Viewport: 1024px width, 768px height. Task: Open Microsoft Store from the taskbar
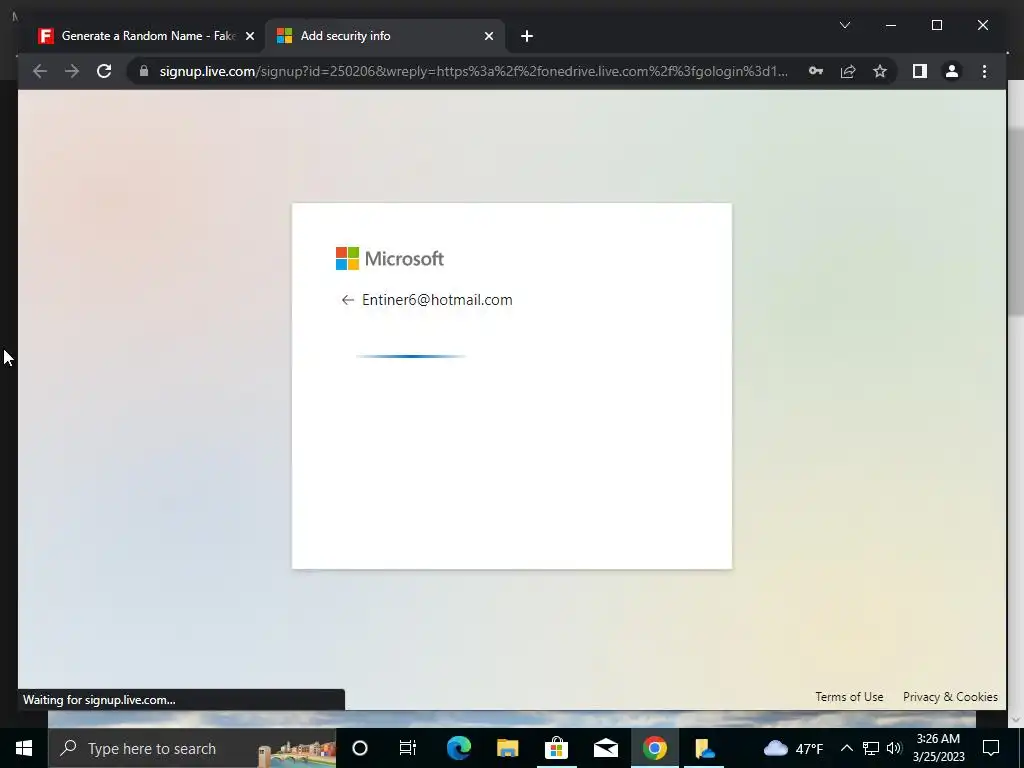pyautogui.click(x=556, y=748)
